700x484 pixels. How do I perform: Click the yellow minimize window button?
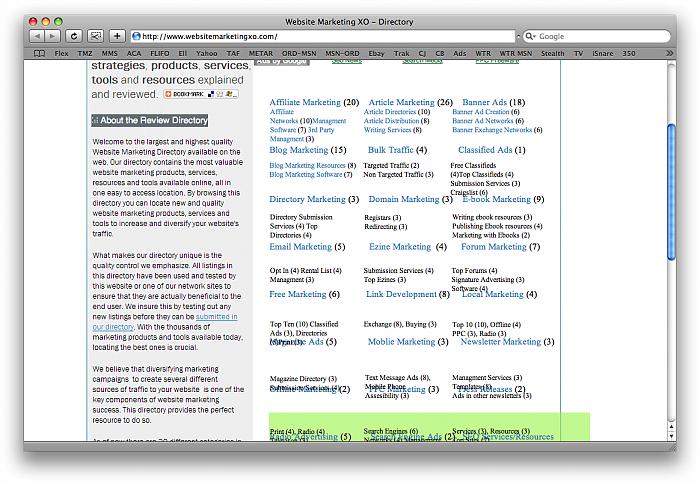click(46, 21)
